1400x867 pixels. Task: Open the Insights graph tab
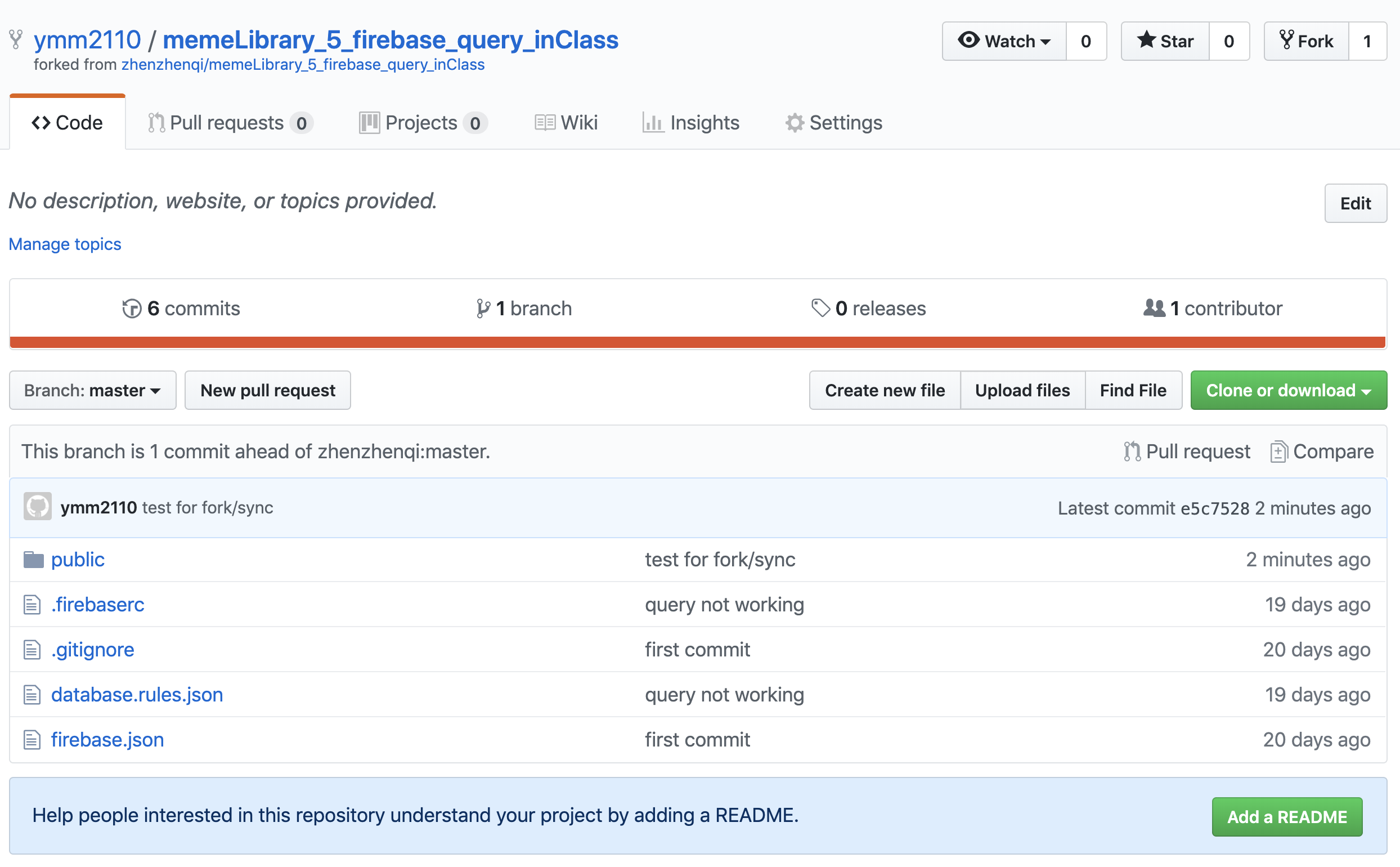[691, 123]
